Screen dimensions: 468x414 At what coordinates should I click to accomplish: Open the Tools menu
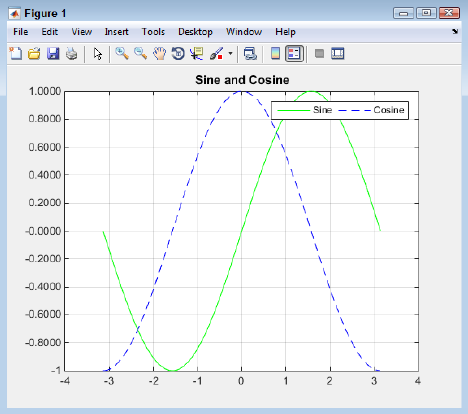point(153,32)
